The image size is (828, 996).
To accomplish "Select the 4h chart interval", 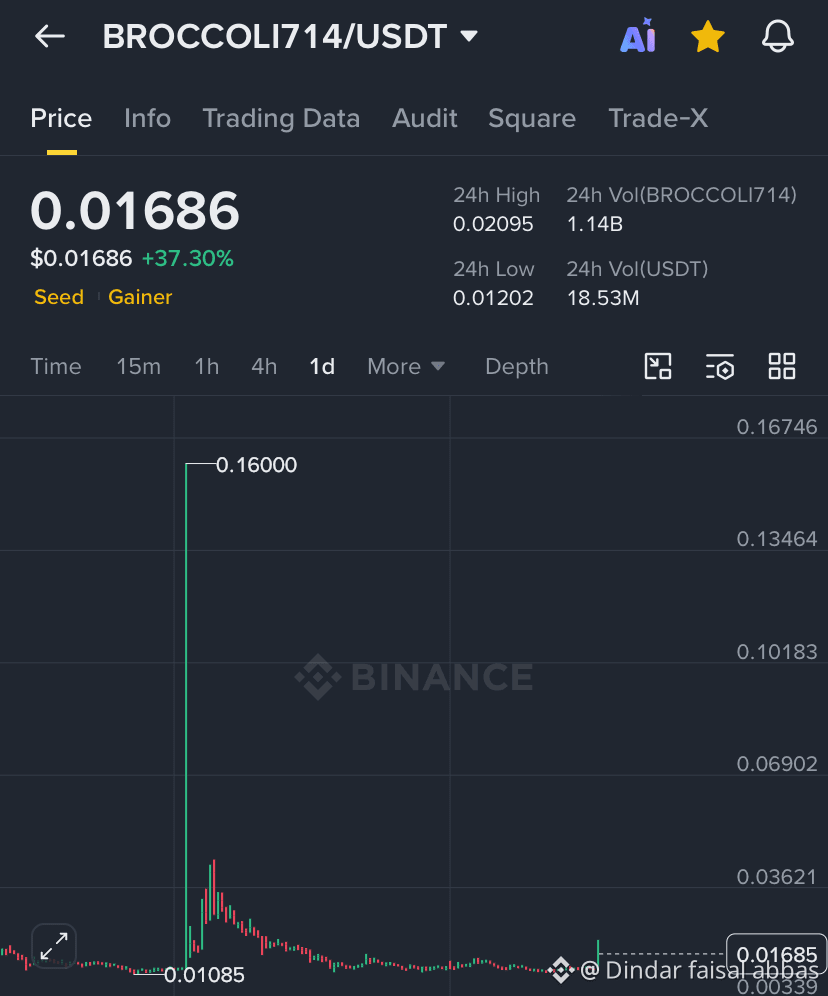I will tap(264, 367).
